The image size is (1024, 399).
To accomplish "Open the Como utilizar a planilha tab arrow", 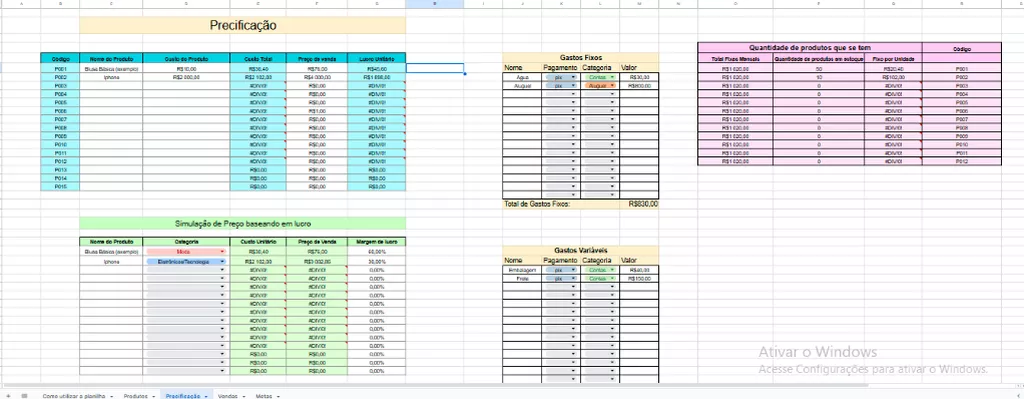I will [111, 396].
